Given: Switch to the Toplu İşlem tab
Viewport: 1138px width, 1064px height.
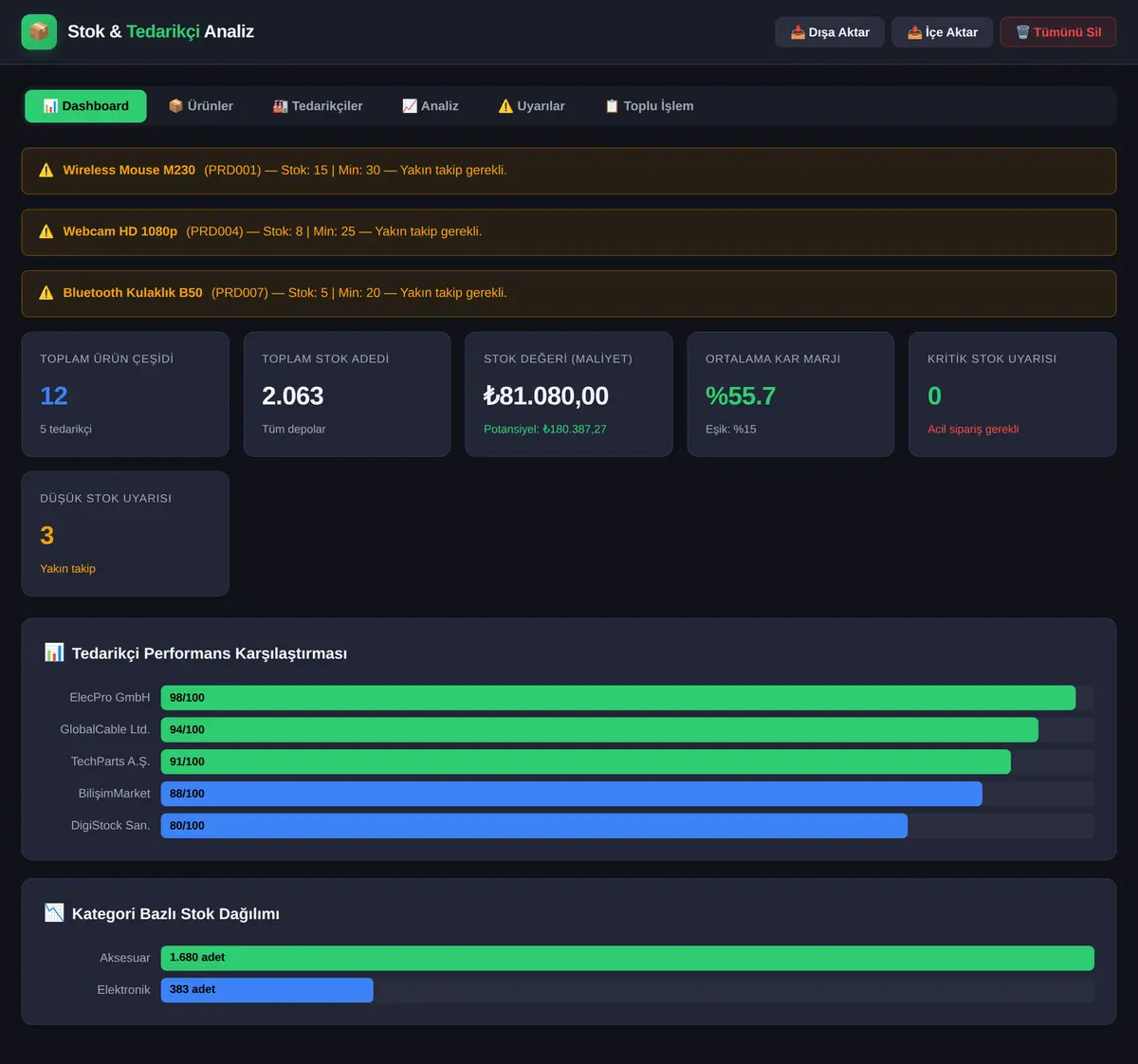Looking at the screenshot, I should [650, 106].
